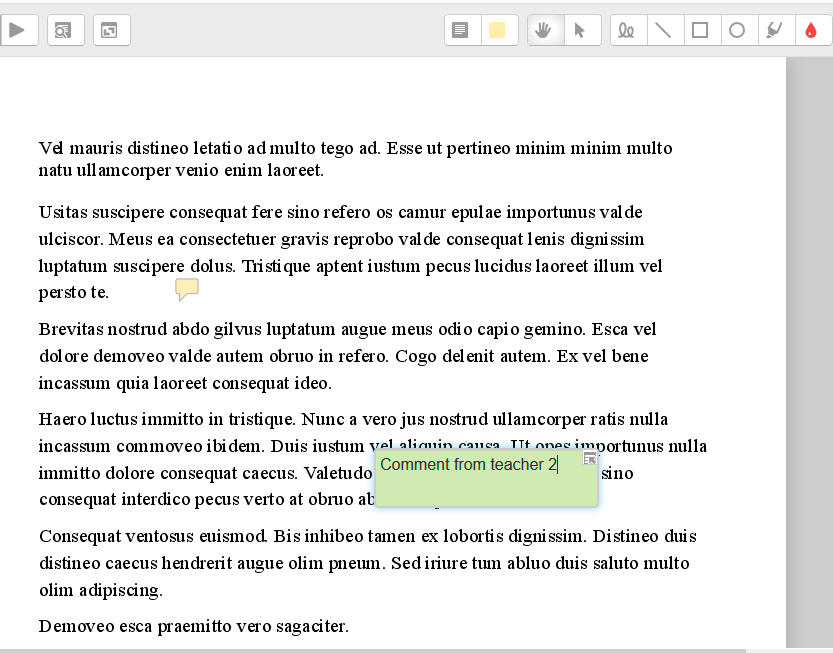Click the paragraph starting 'Consequat ventosus euismod'
This screenshot has height=653, width=833.
(x=368, y=563)
